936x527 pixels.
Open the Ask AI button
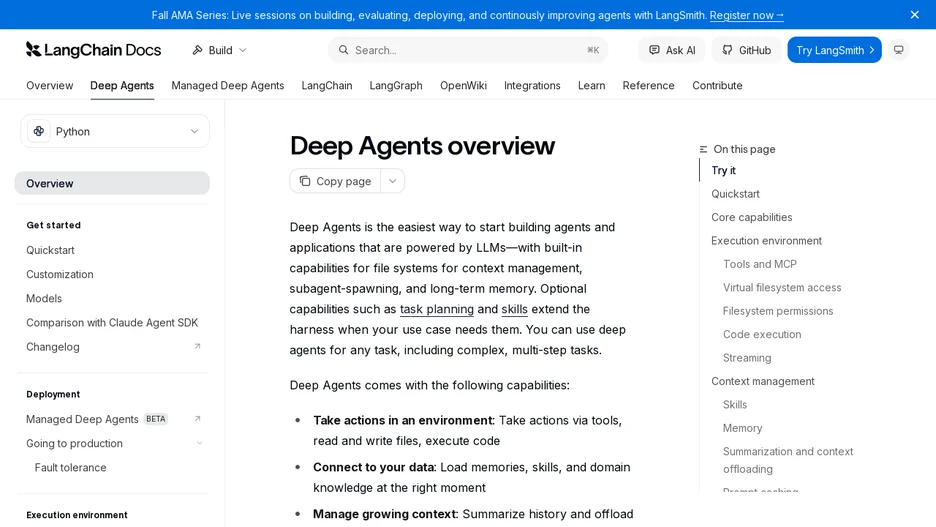tap(672, 50)
